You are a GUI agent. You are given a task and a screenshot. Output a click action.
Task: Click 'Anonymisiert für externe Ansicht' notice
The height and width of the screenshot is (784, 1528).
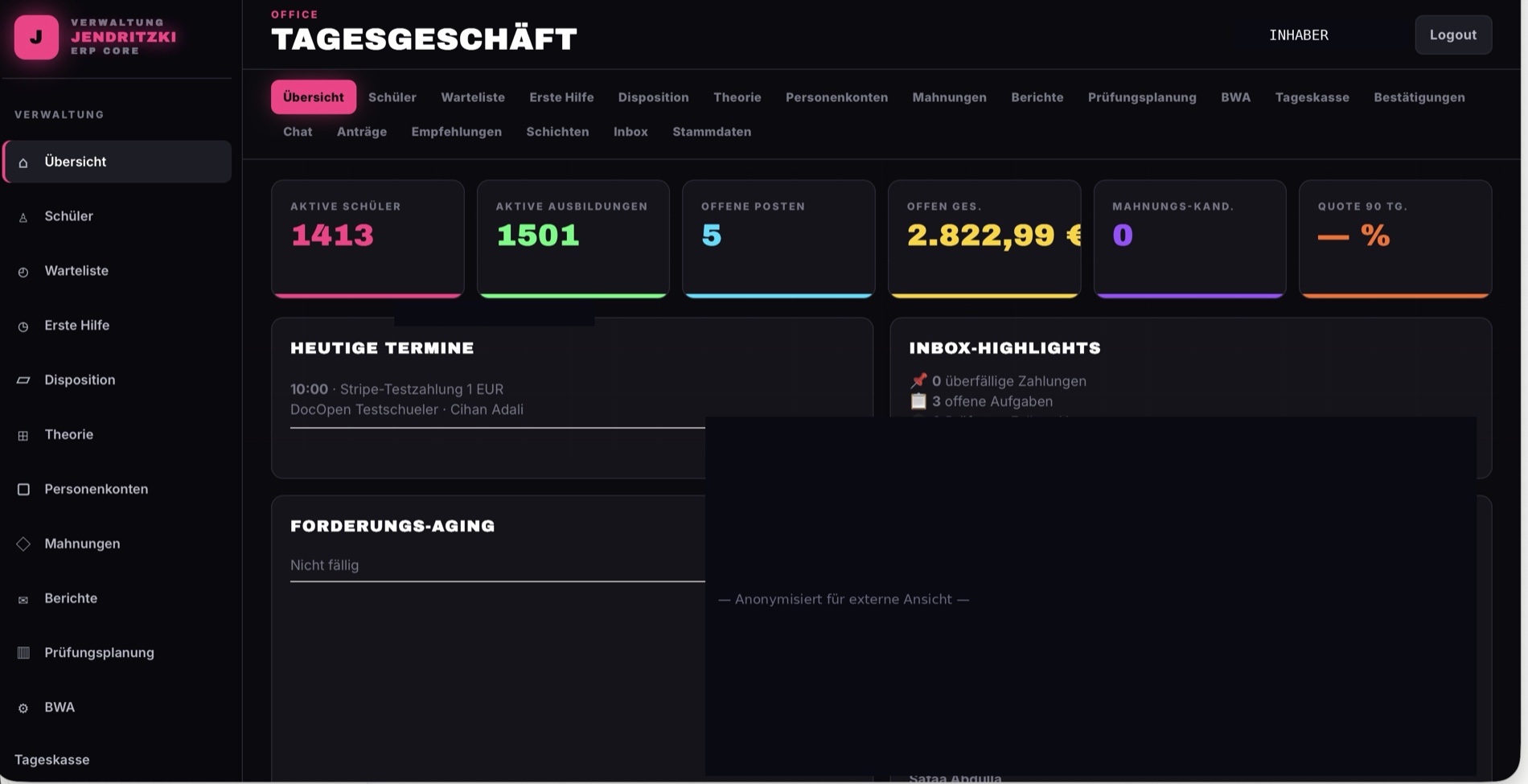point(844,599)
